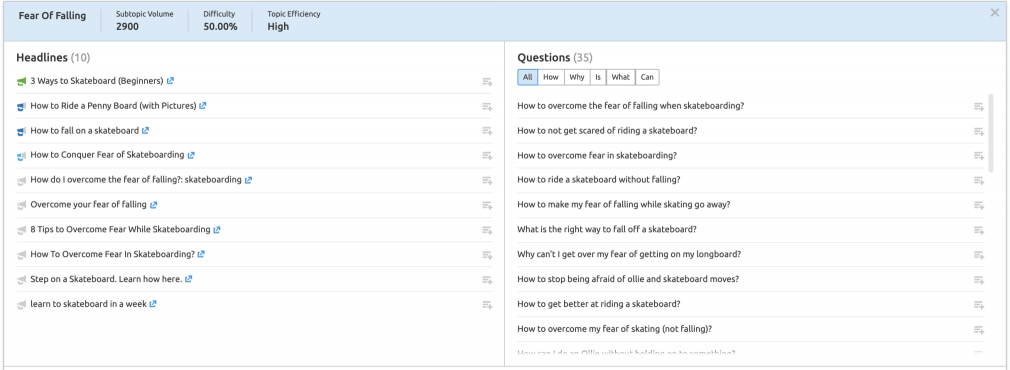Viewport: 1010px width, 370px height.
Task: Add How do I overcome the fear of falling headline to list
Action: pos(488,180)
